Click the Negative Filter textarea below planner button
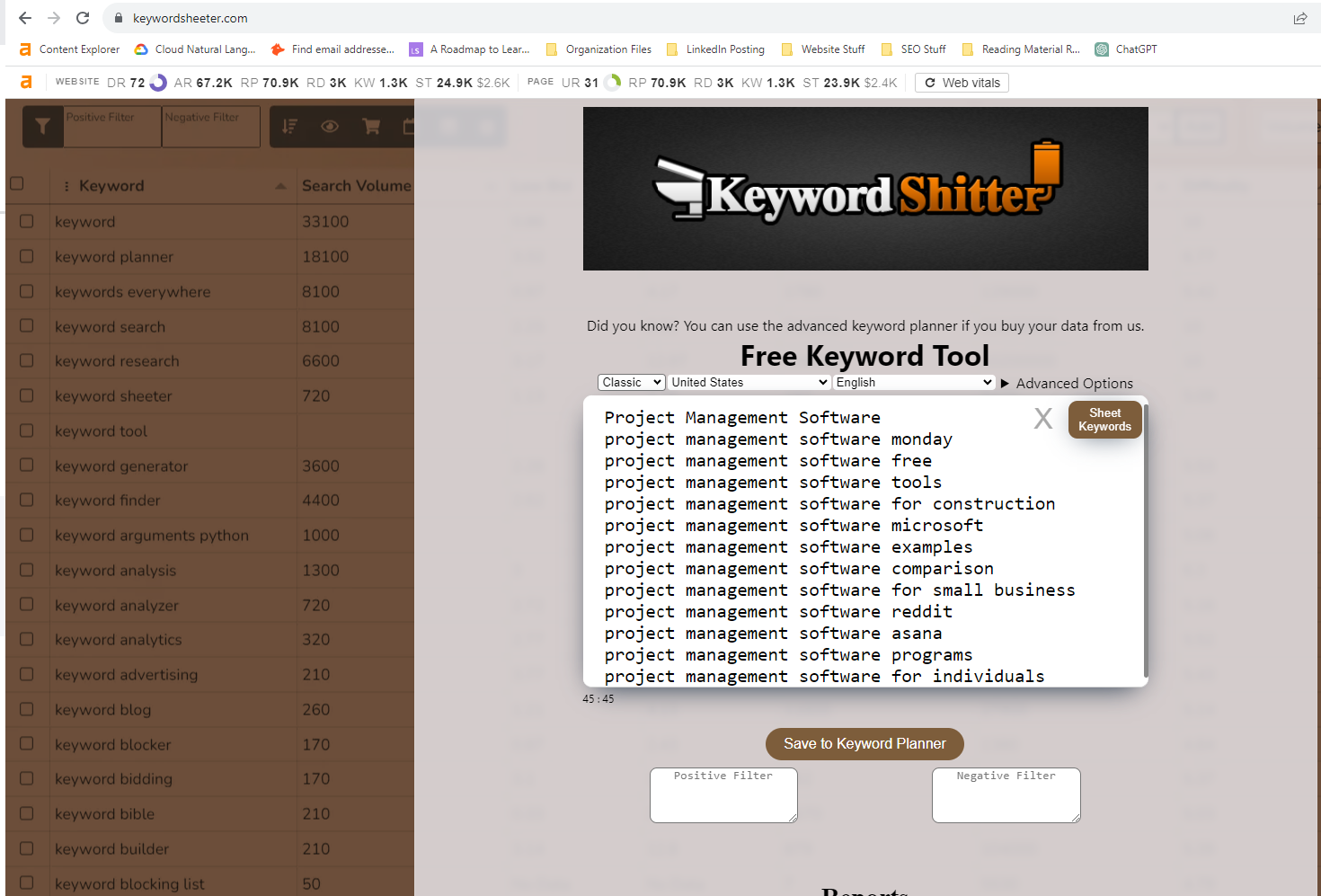This screenshot has height=896, width=1321. click(1006, 794)
